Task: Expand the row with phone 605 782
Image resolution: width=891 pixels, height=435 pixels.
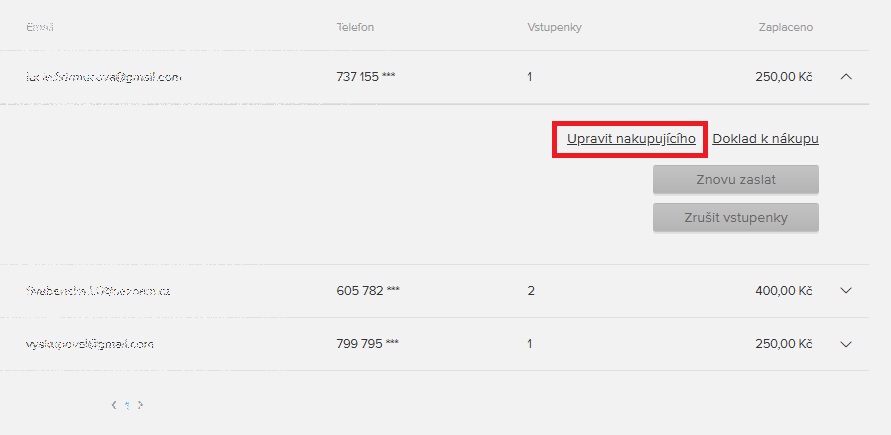Action: coord(846,291)
